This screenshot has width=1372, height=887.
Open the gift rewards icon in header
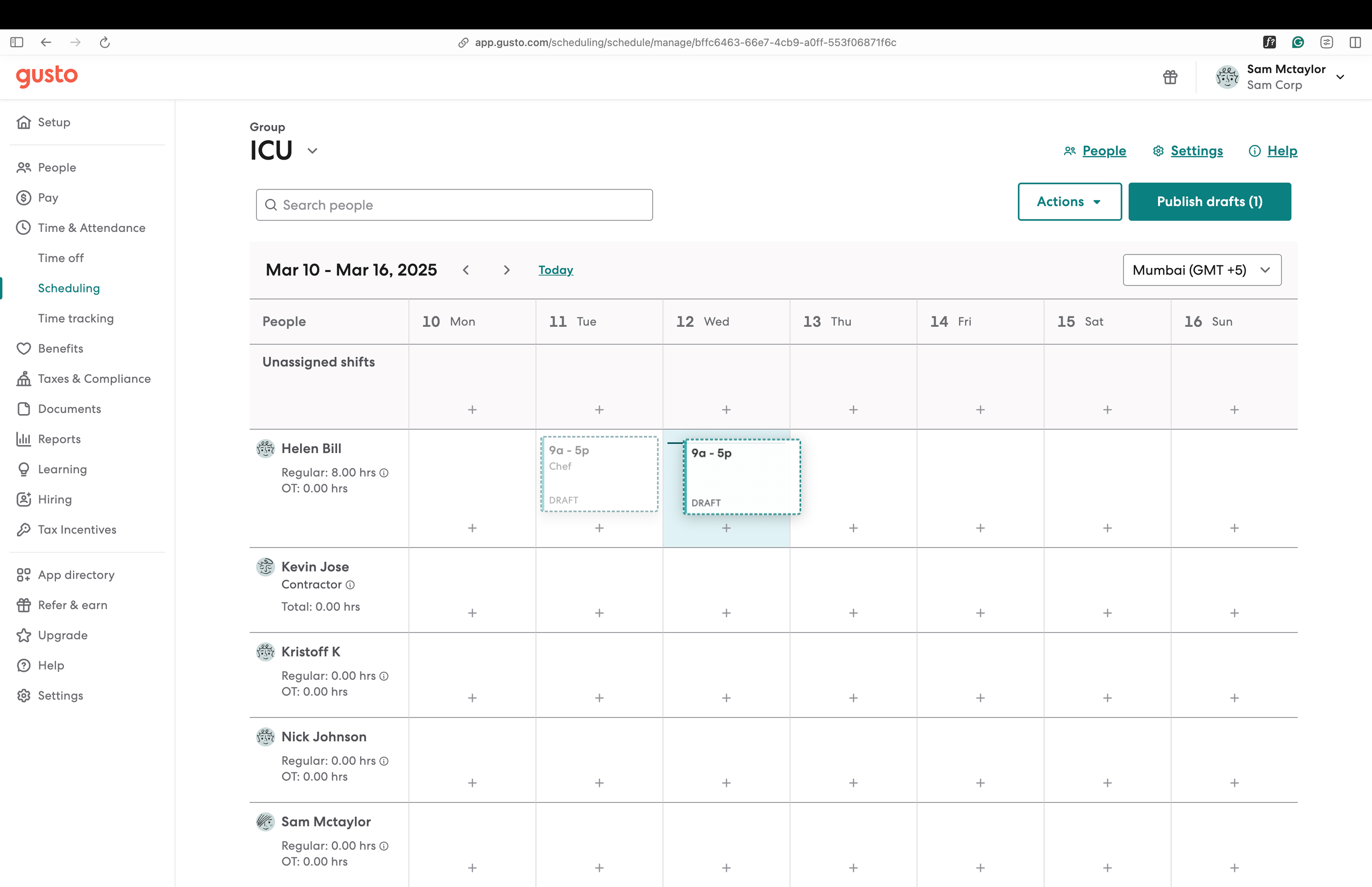point(1170,77)
